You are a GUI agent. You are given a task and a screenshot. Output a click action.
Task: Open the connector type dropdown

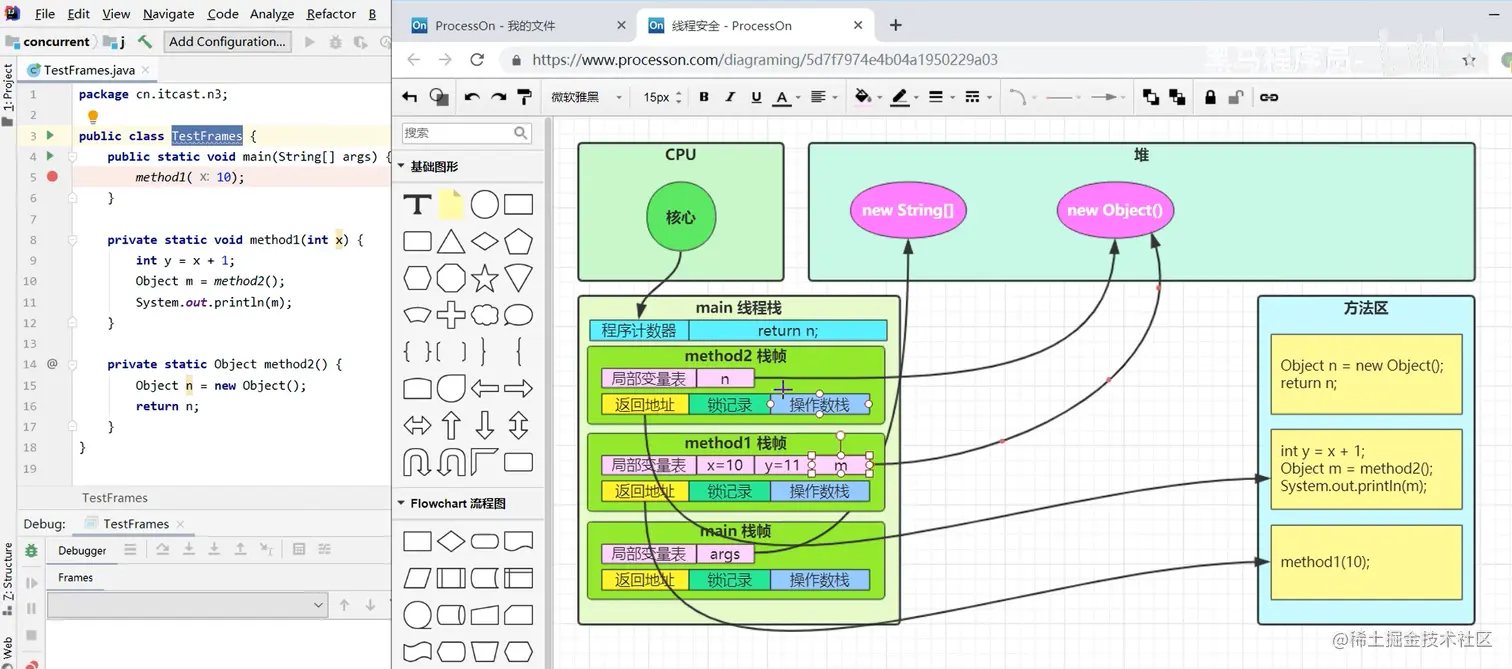point(1021,97)
